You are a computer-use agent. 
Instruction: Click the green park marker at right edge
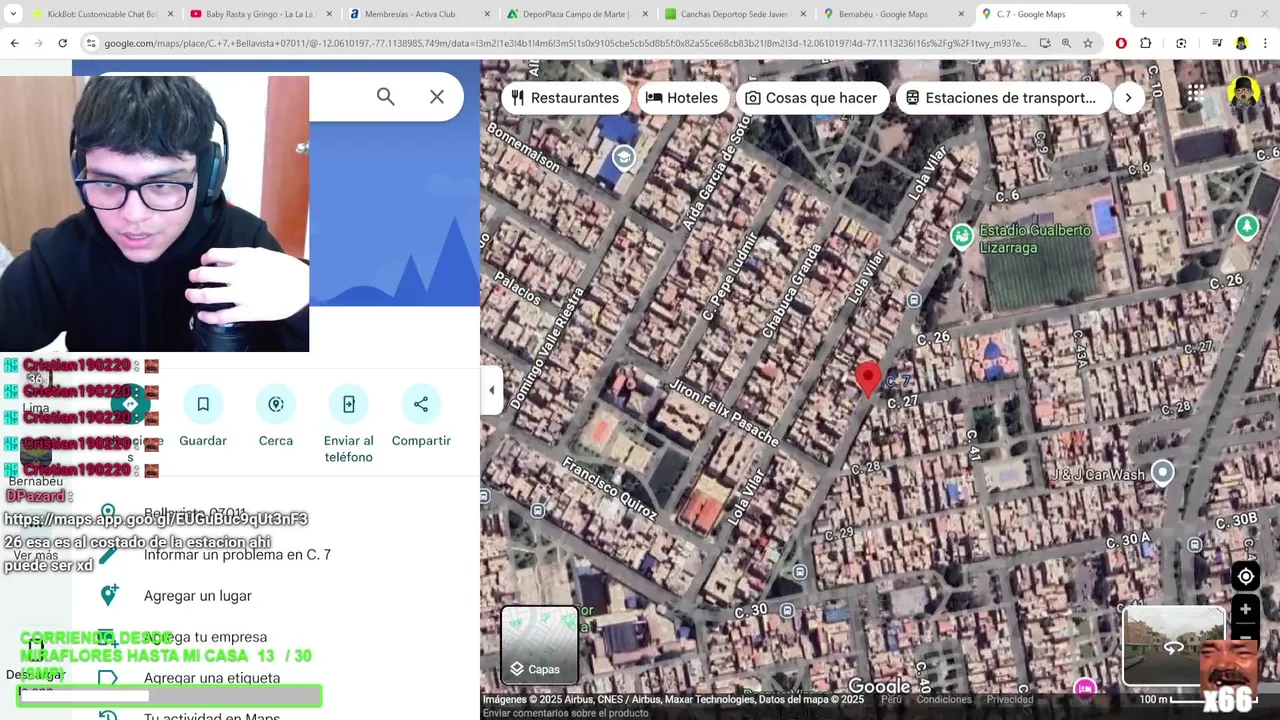pos(1247,227)
